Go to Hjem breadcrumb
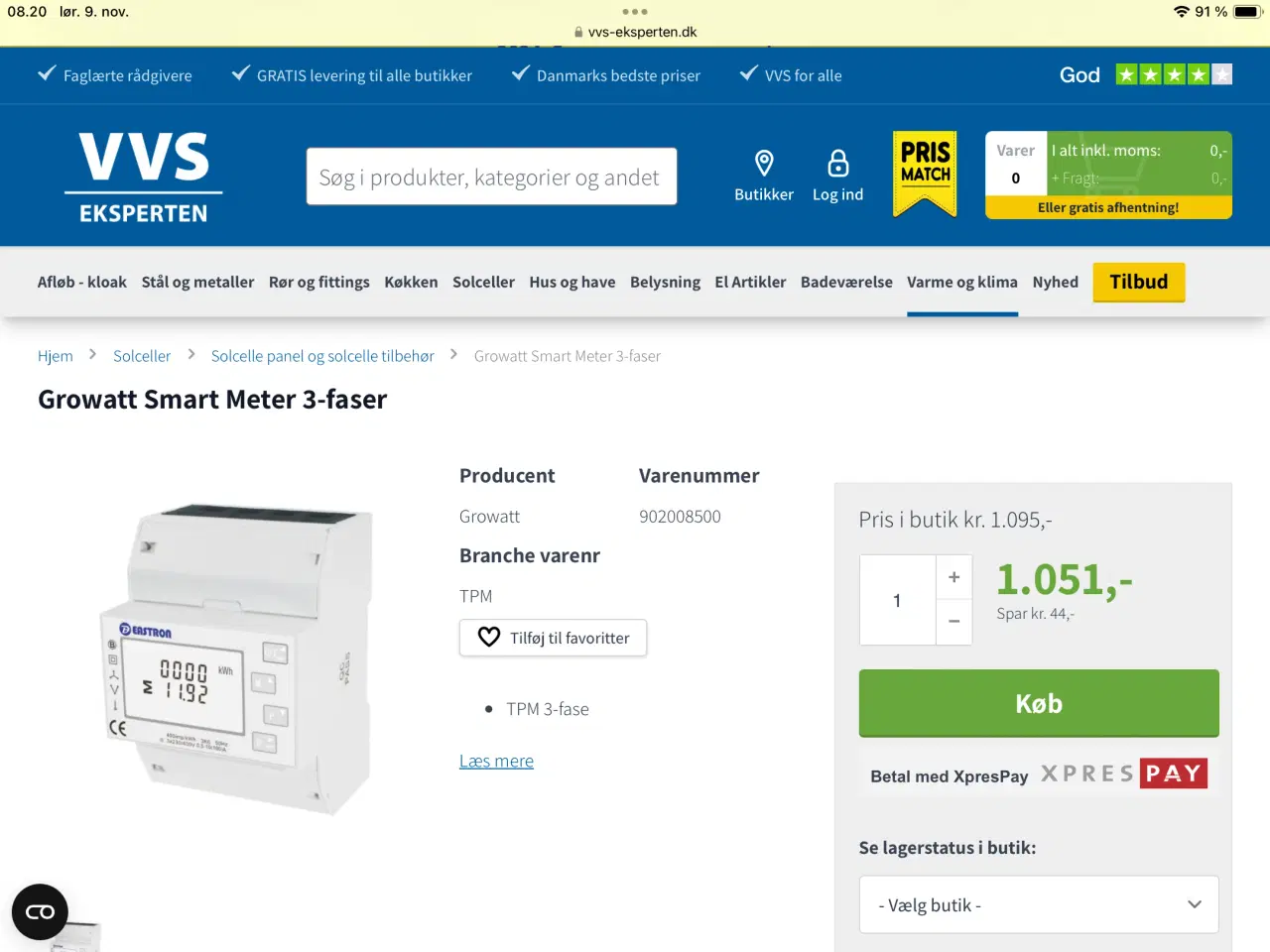Image resolution: width=1270 pixels, height=952 pixels. pos(56,356)
